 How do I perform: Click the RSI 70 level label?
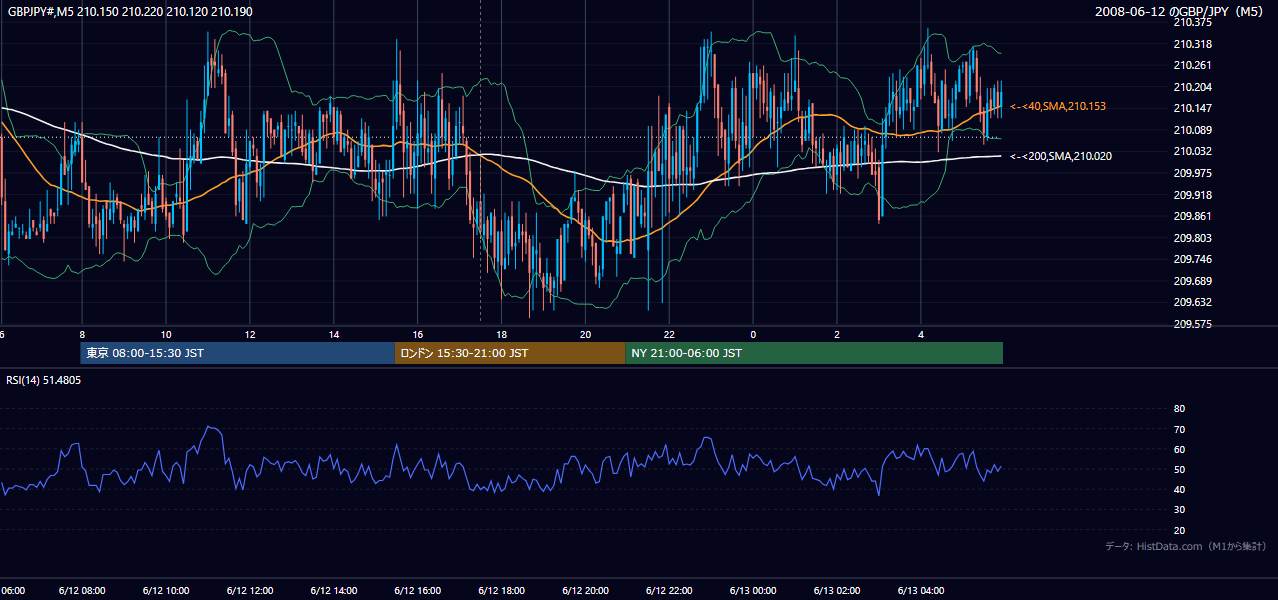[x=1179, y=429]
